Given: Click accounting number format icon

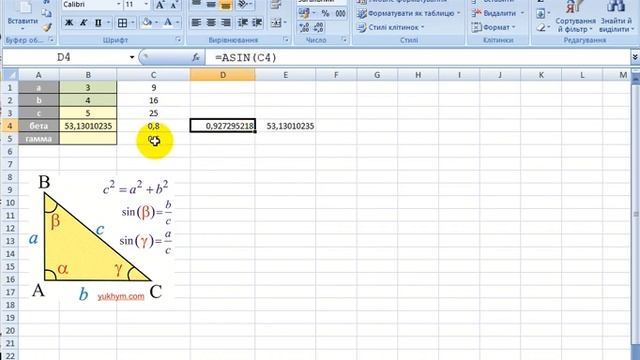Looking at the screenshot, I should (x=304, y=13).
